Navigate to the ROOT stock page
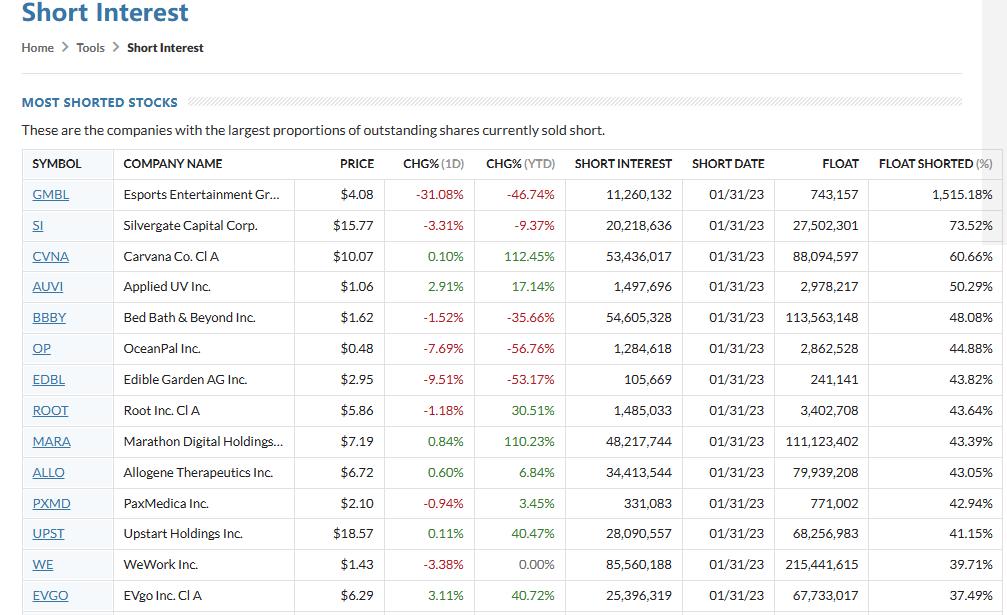Image resolution: width=1007 pixels, height=615 pixels. pyautogui.click(x=50, y=410)
